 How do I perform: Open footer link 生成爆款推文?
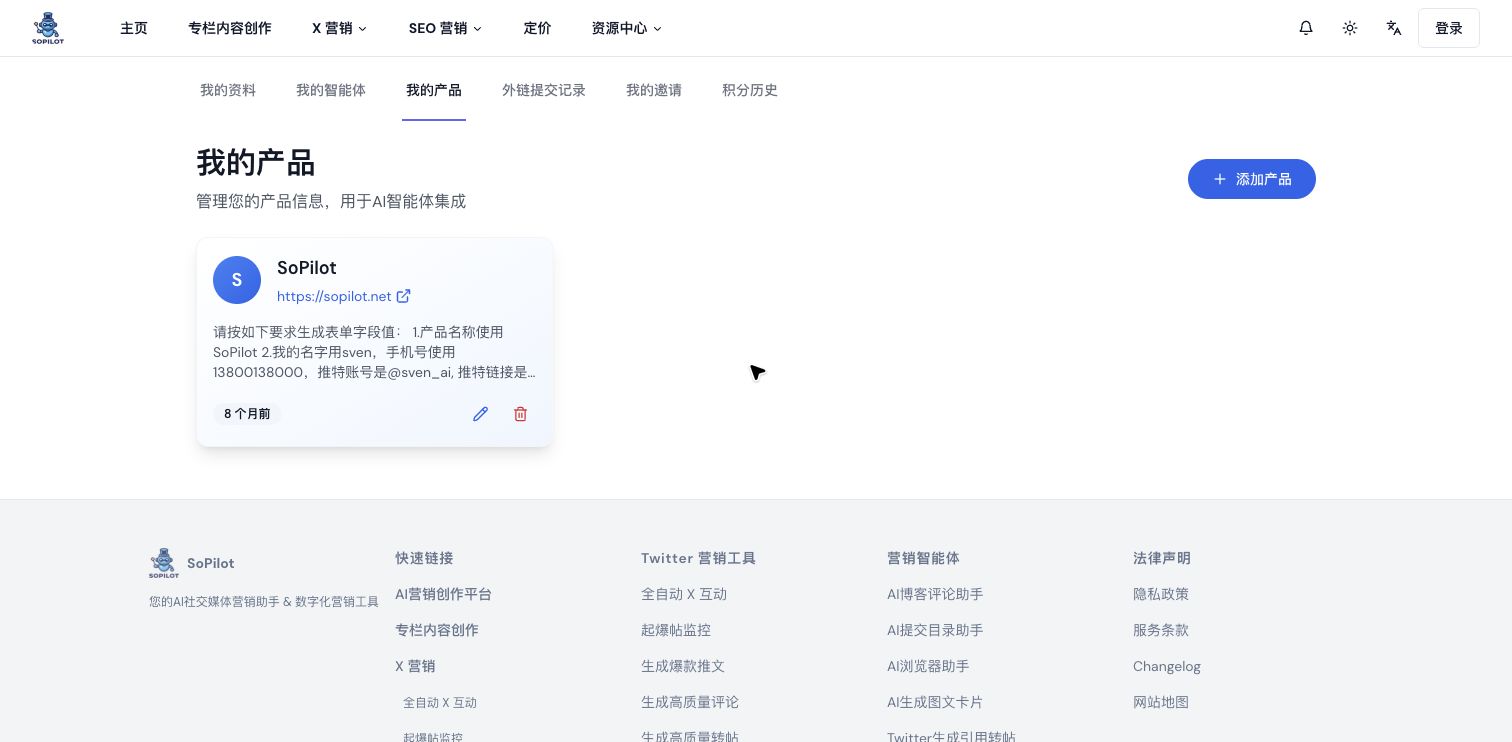[683, 666]
